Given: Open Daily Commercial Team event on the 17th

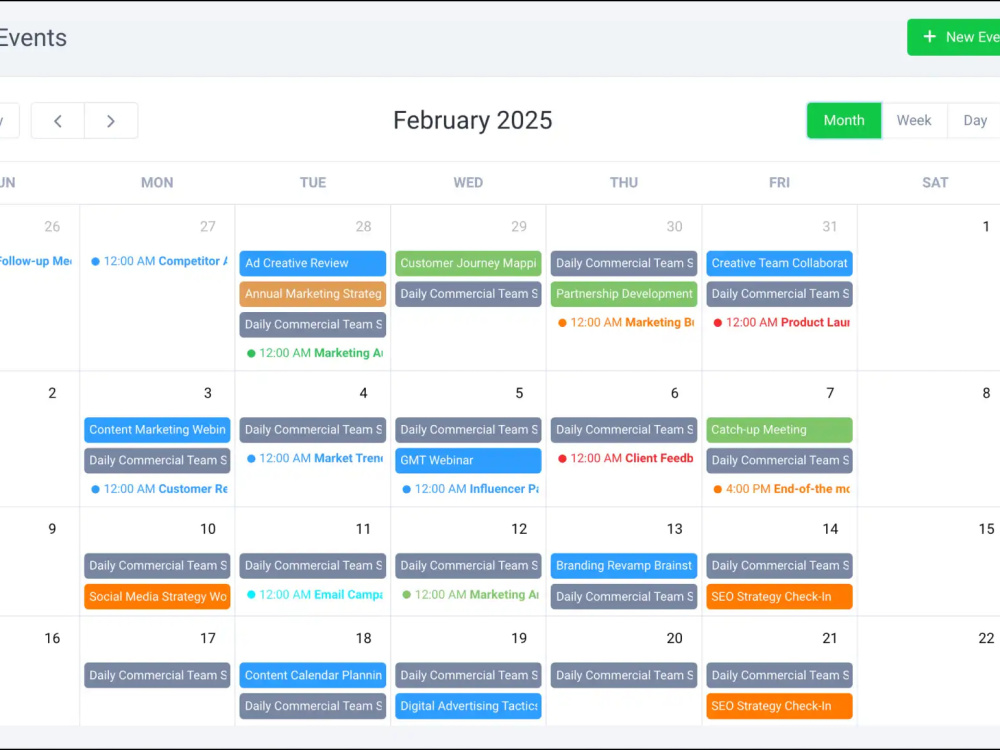Looking at the screenshot, I should pos(157,675).
